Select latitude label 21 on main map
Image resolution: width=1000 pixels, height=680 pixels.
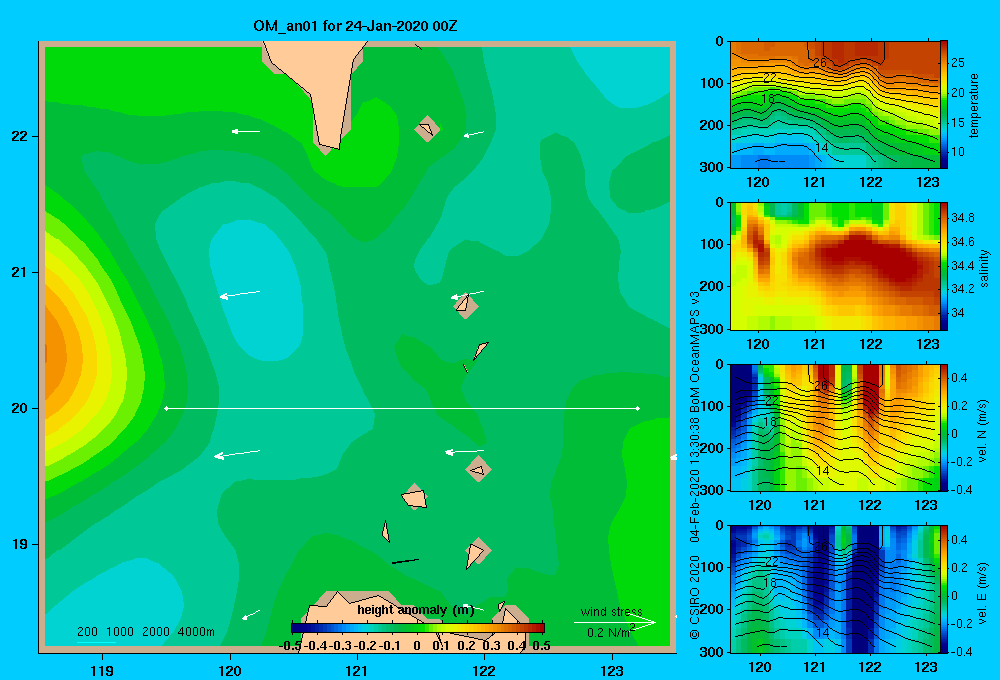coord(20,272)
